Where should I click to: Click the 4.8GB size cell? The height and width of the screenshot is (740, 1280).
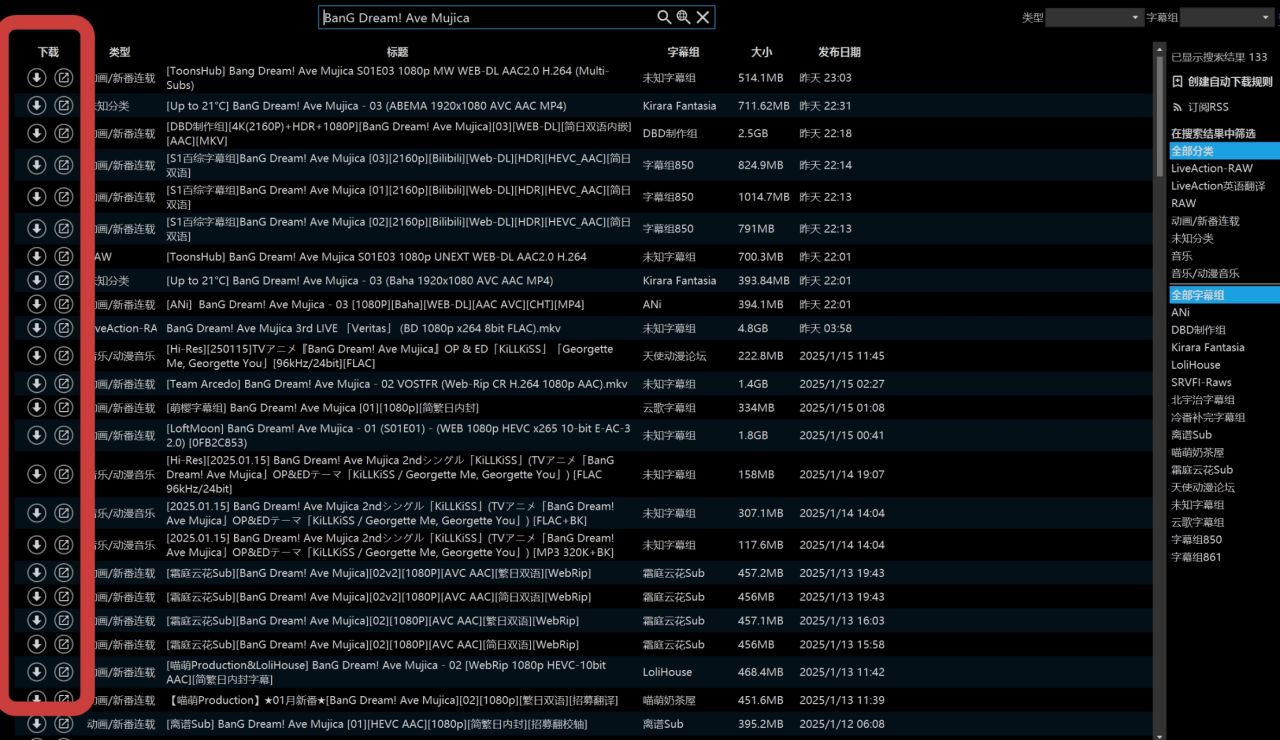(752, 328)
